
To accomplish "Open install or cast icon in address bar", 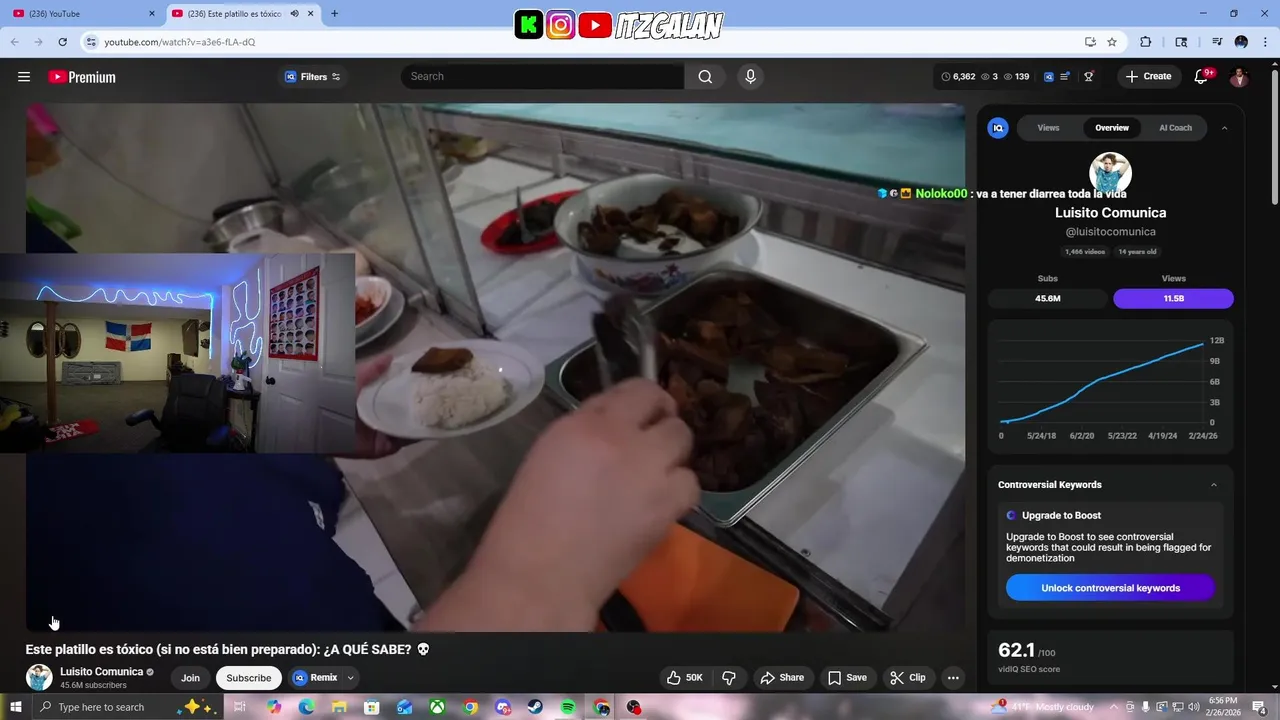I will coord(1090,42).
